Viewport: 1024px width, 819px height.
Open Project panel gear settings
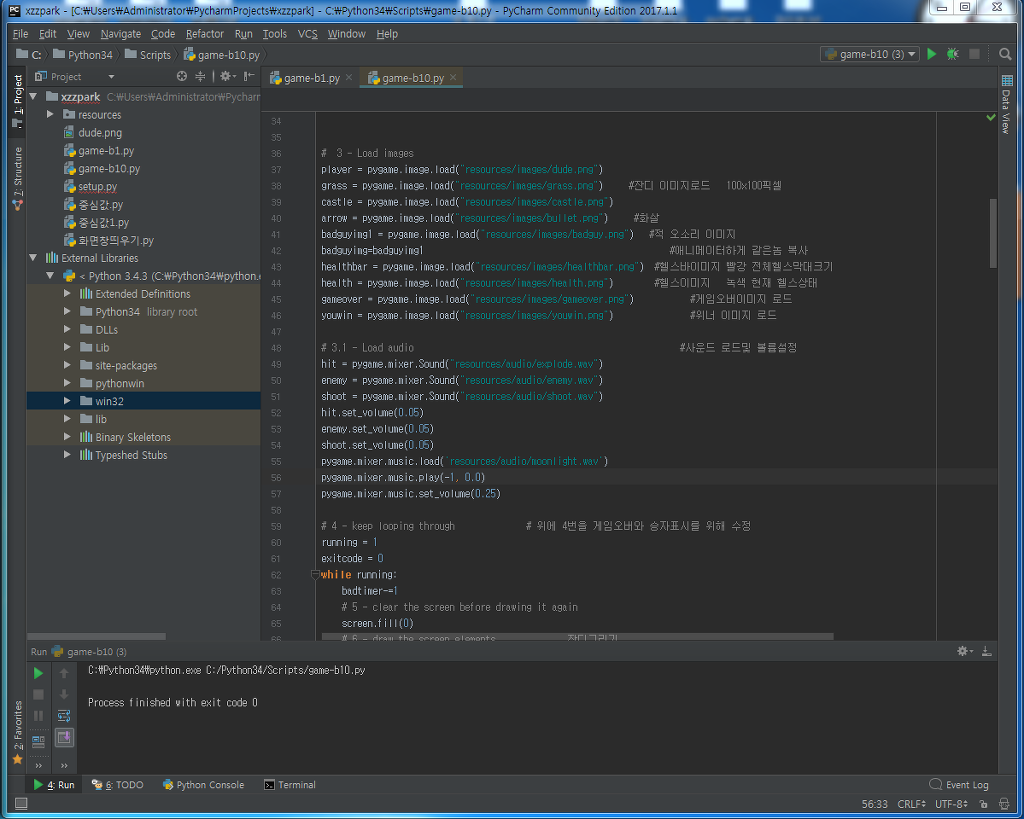pyautogui.click(x=226, y=76)
